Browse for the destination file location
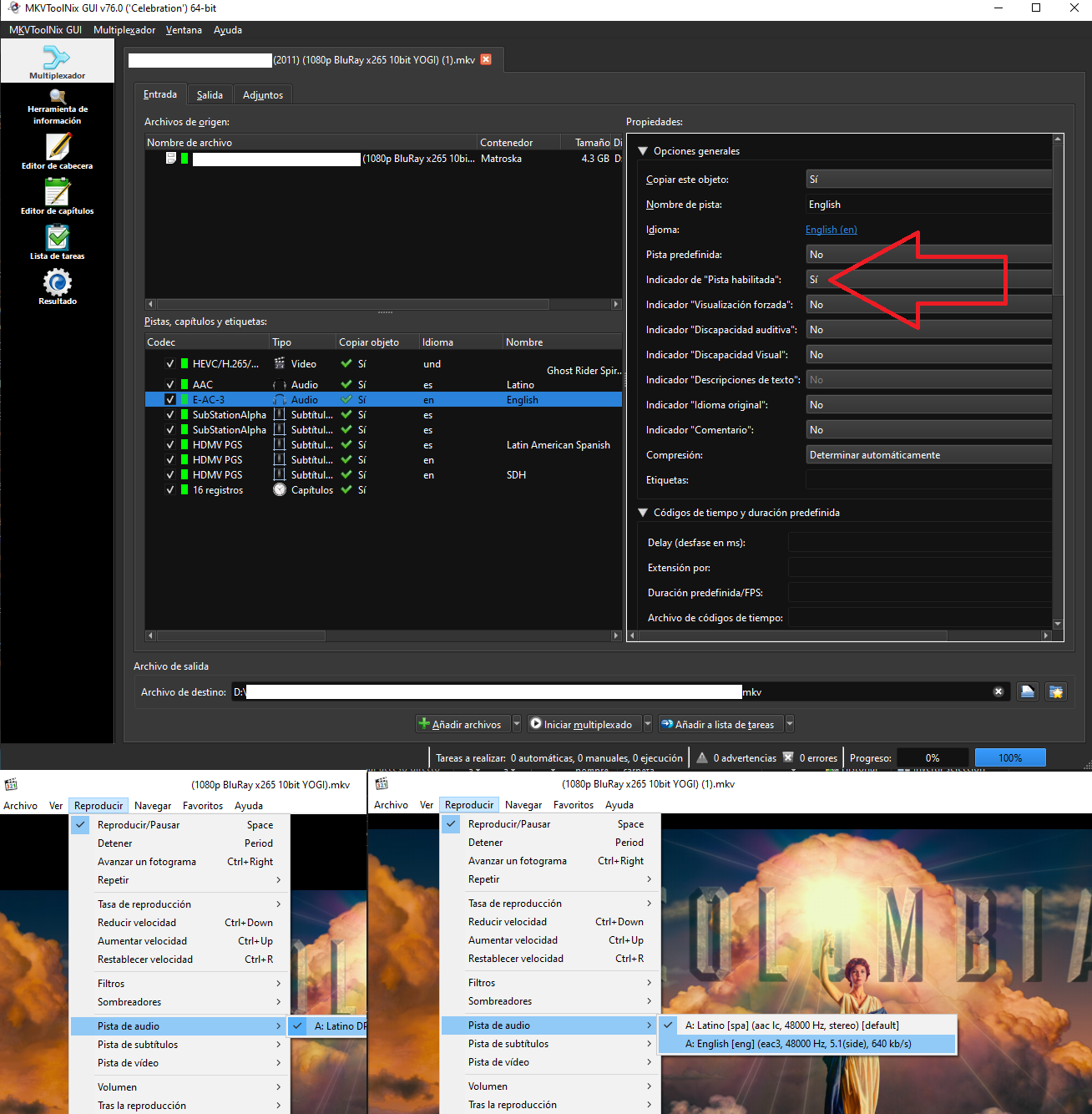1092x1114 pixels. pyautogui.click(x=1028, y=691)
